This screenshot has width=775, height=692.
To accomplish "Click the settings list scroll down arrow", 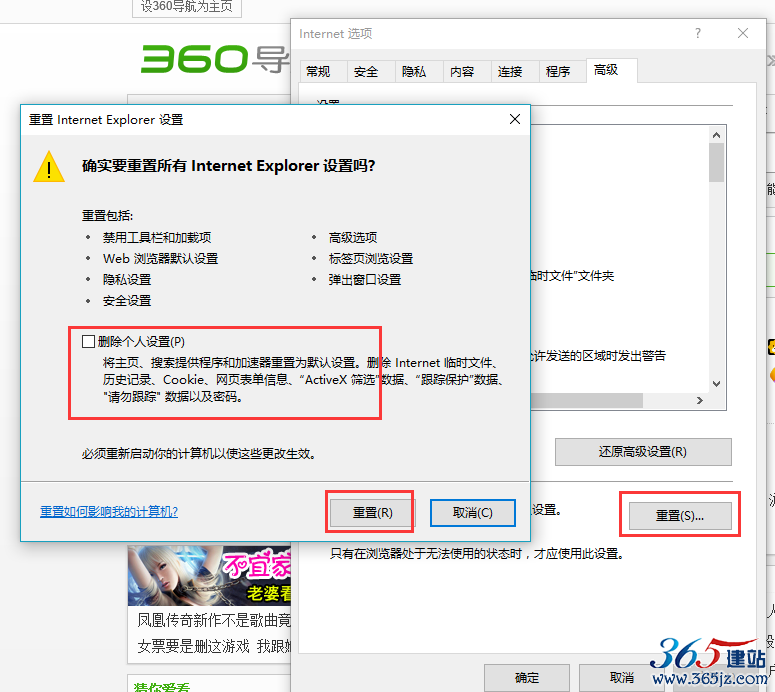I will tap(716, 384).
